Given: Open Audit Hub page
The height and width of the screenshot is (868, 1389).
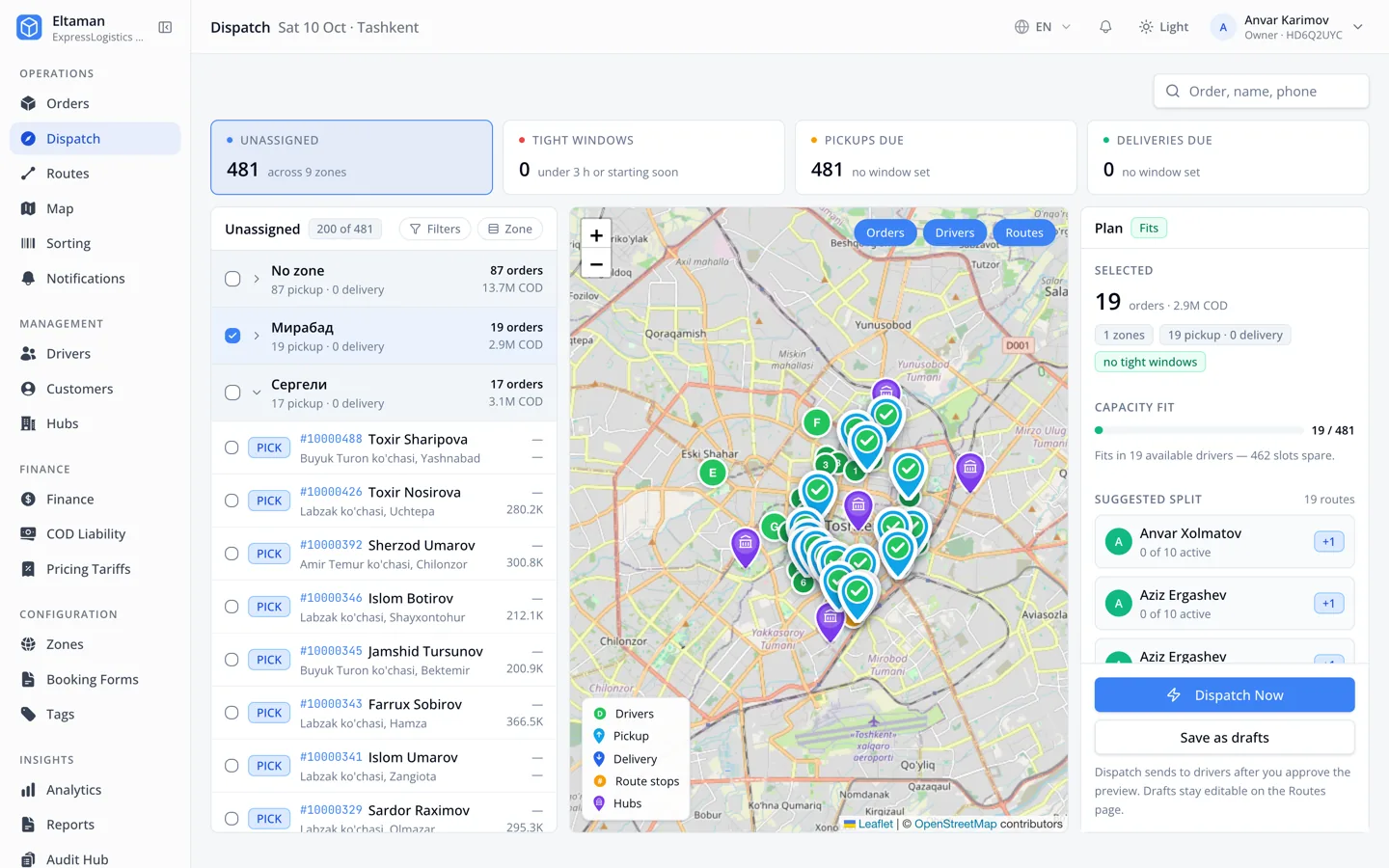Looking at the screenshot, I should (x=95, y=859).
